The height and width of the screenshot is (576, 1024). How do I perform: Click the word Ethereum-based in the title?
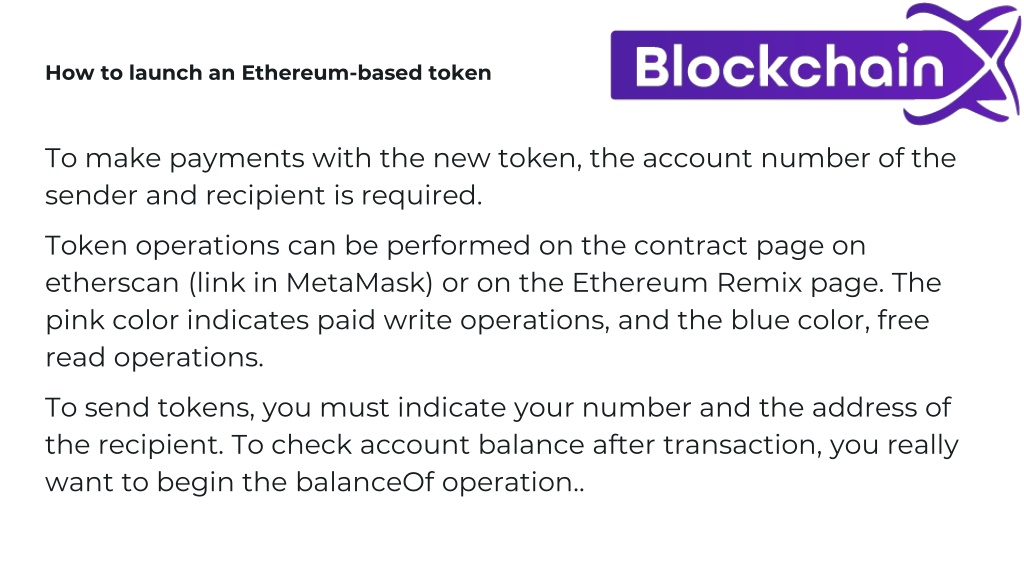(x=331, y=72)
